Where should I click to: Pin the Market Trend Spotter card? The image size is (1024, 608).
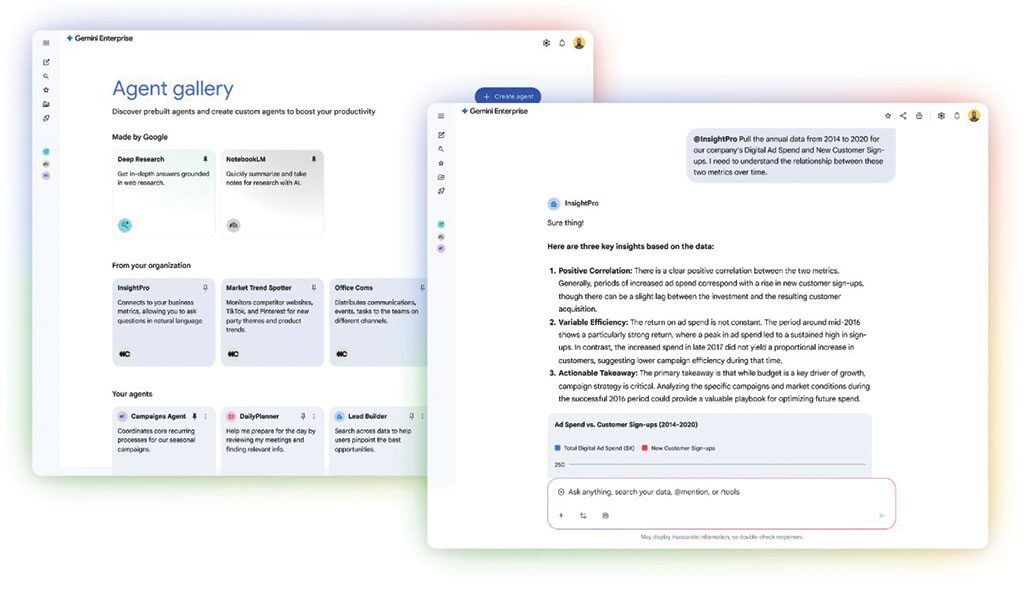(313, 288)
